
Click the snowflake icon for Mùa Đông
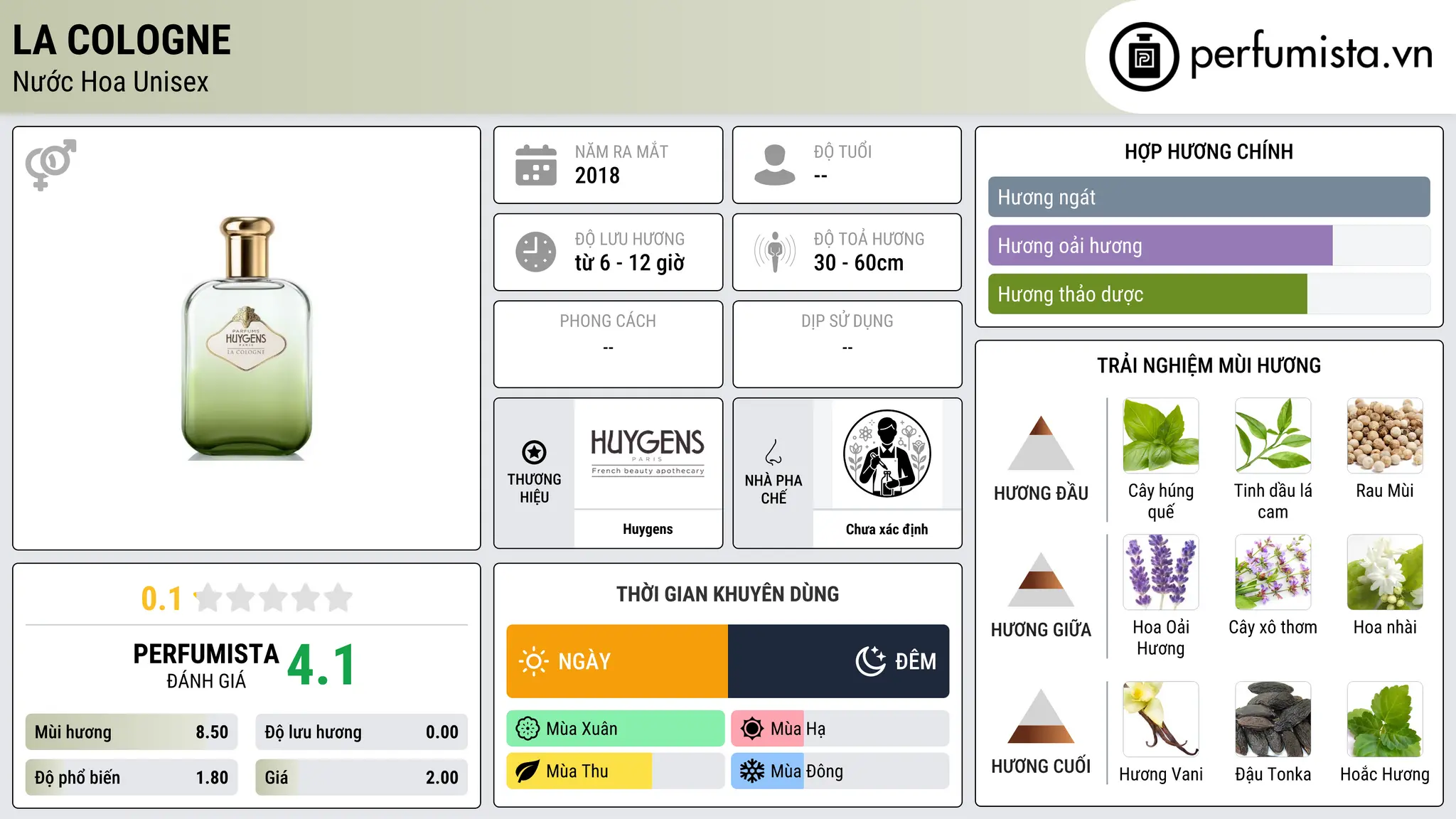click(752, 771)
